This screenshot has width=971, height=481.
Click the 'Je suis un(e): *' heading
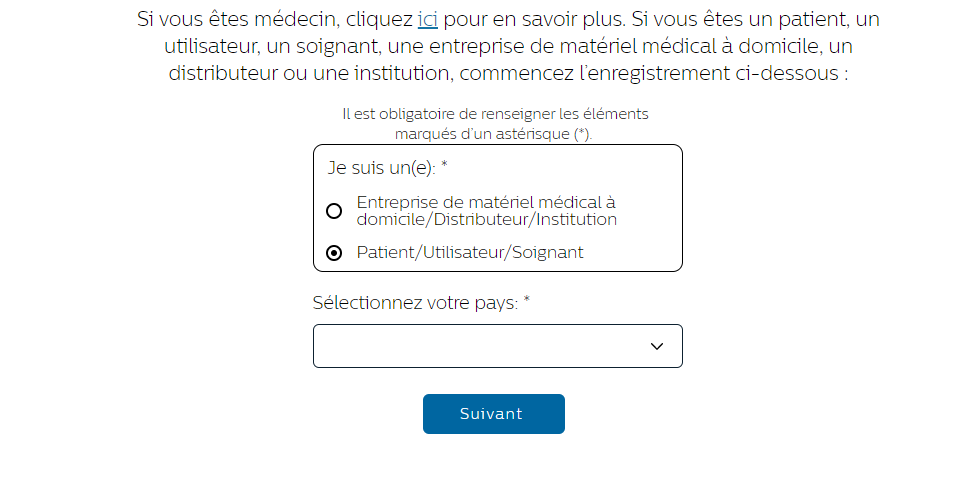(x=388, y=168)
